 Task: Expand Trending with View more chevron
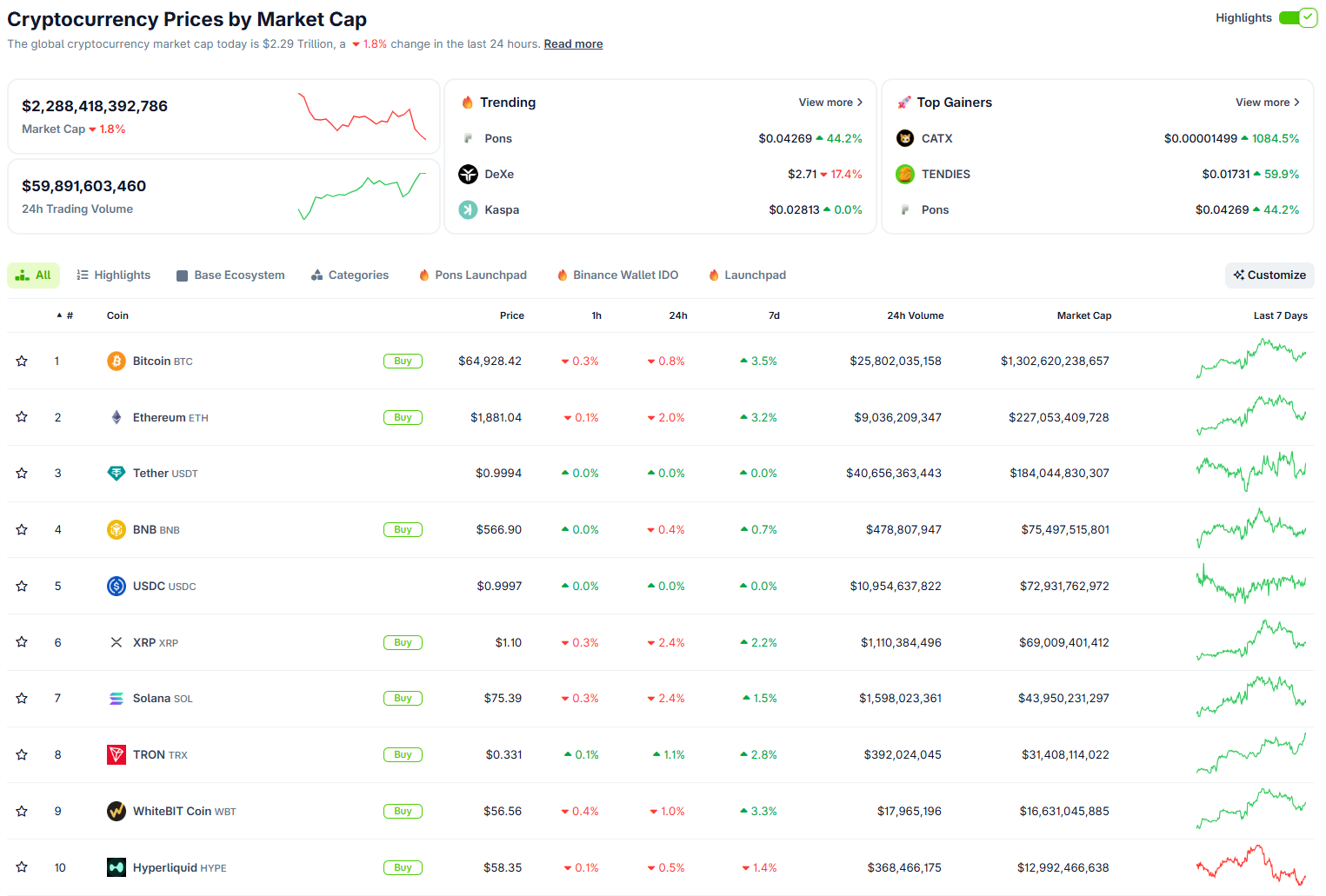point(831,103)
